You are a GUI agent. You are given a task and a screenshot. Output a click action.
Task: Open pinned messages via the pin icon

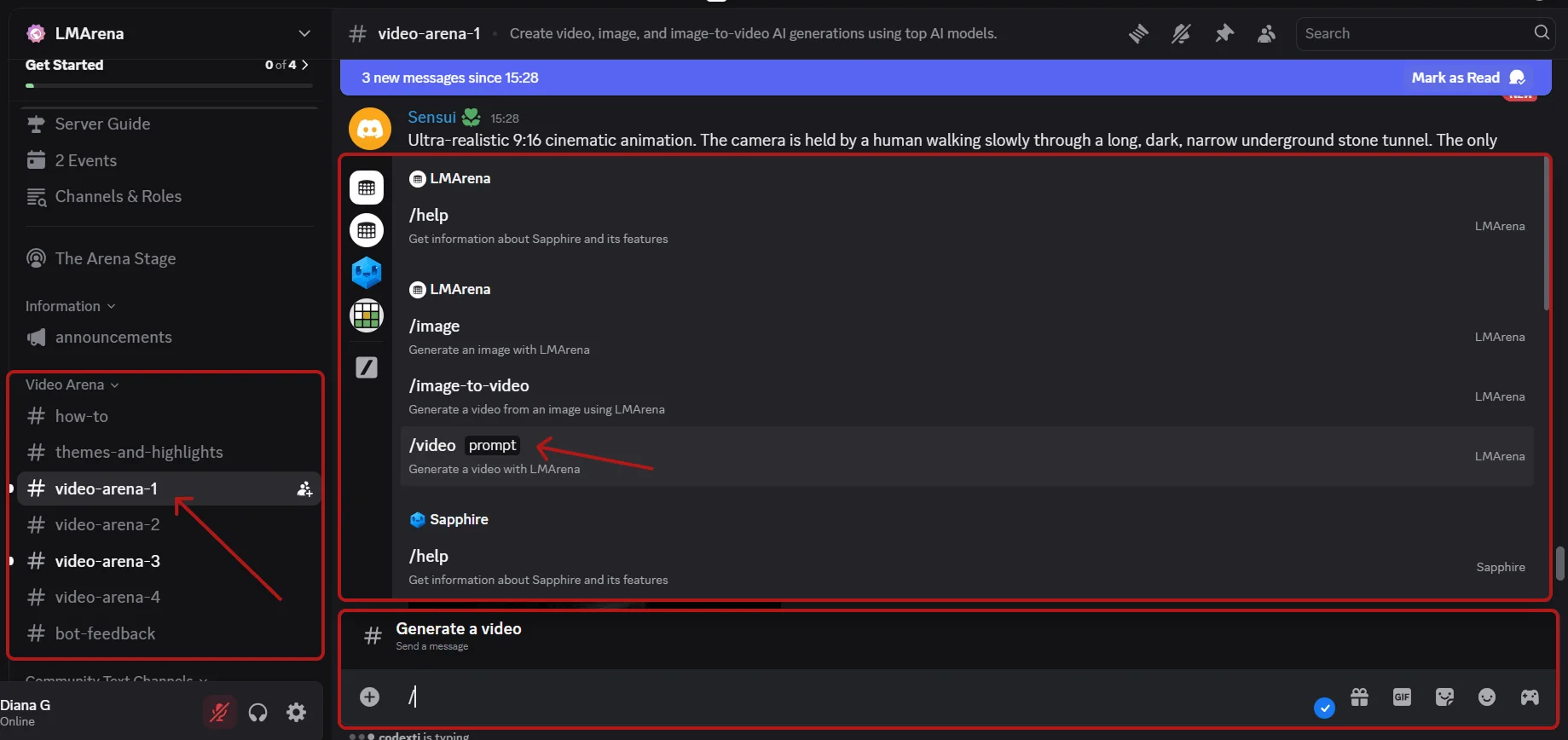(1224, 33)
